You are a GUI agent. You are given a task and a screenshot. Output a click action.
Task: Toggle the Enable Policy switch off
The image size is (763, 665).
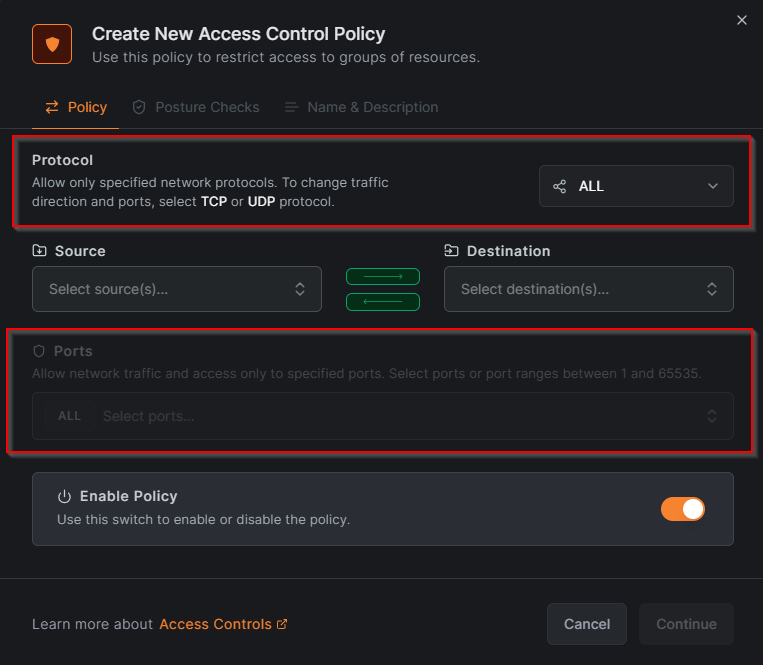point(682,509)
